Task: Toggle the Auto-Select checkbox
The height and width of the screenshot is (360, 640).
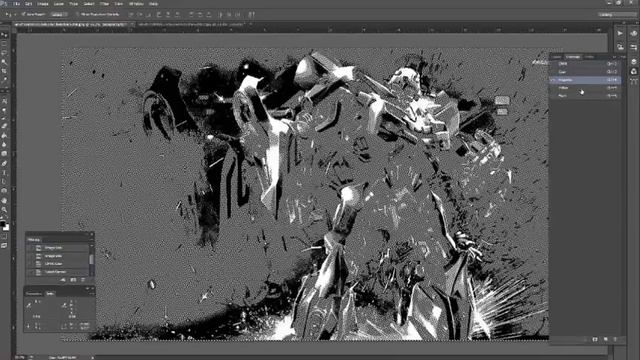Action: coord(24,14)
